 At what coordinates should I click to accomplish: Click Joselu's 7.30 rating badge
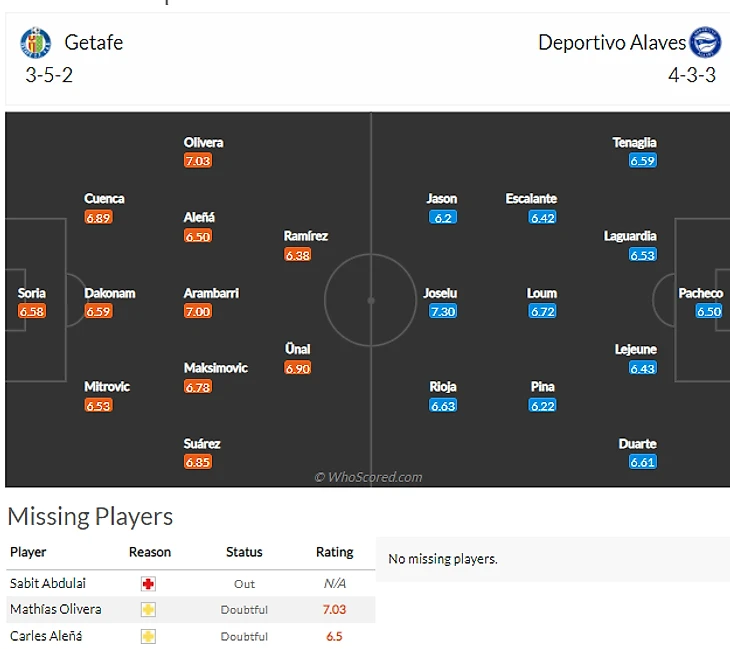(442, 312)
